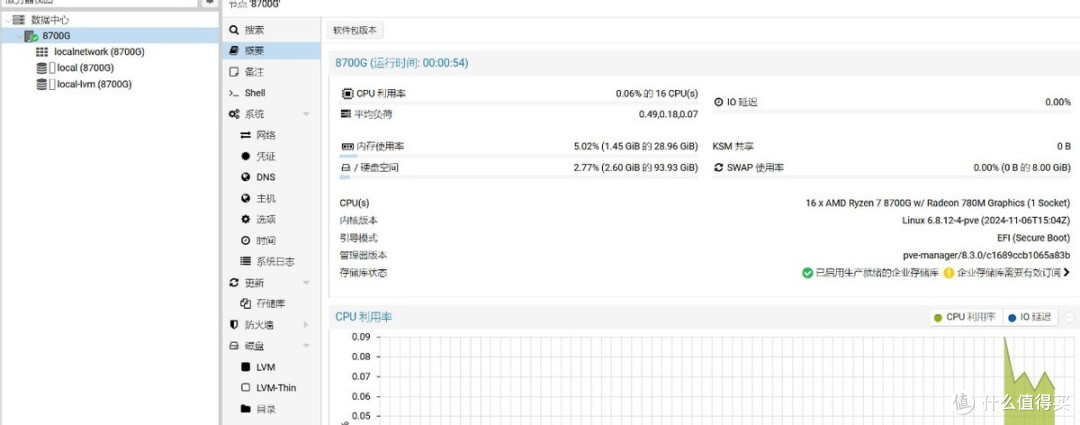Click the search magnifier icon beside 搜索
Image resolution: width=1080 pixels, height=425 pixels.
pos(234,30)
